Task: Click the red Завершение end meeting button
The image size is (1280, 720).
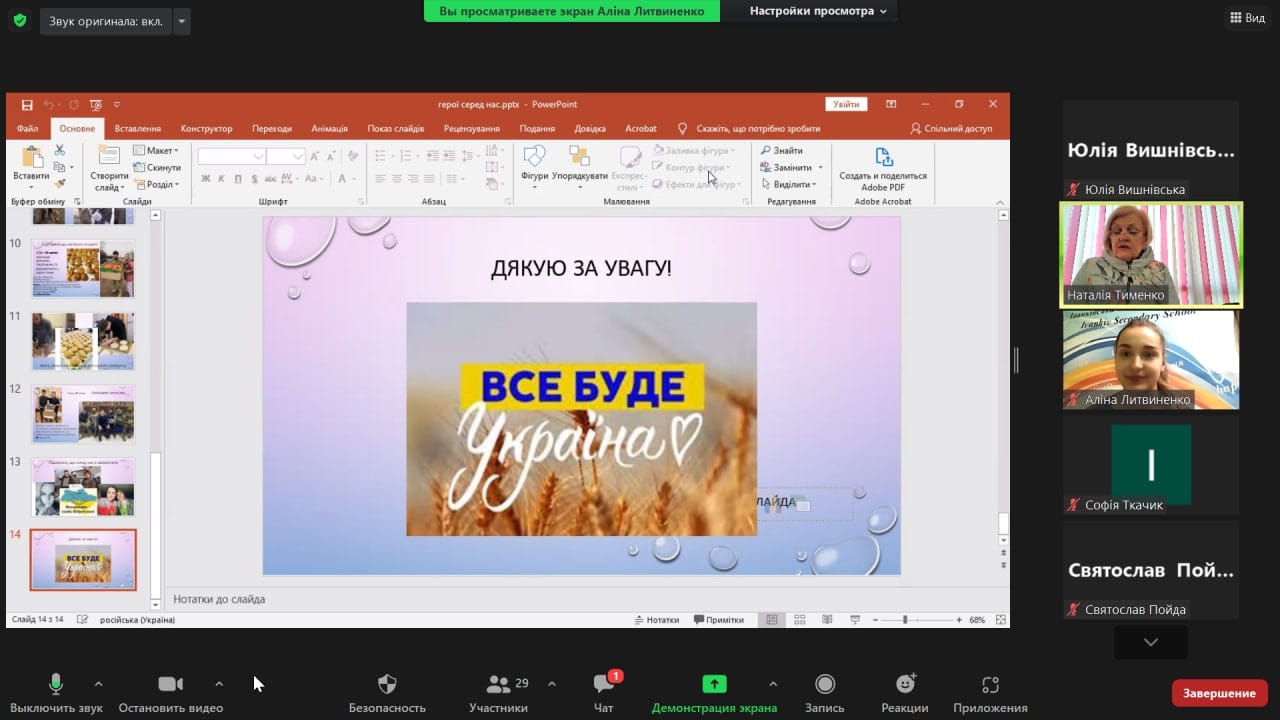Action: tap(1219, 693)
